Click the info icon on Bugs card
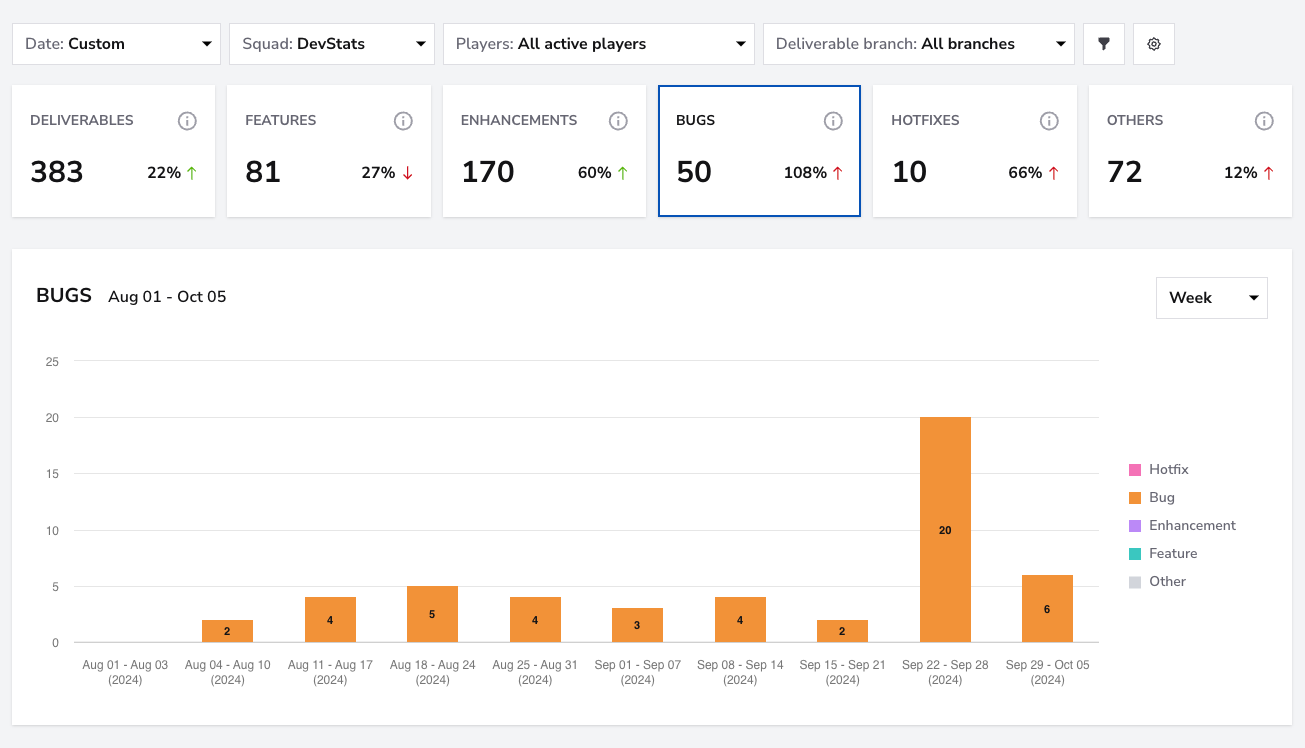 pyautogui.click(x=833, y=121)
